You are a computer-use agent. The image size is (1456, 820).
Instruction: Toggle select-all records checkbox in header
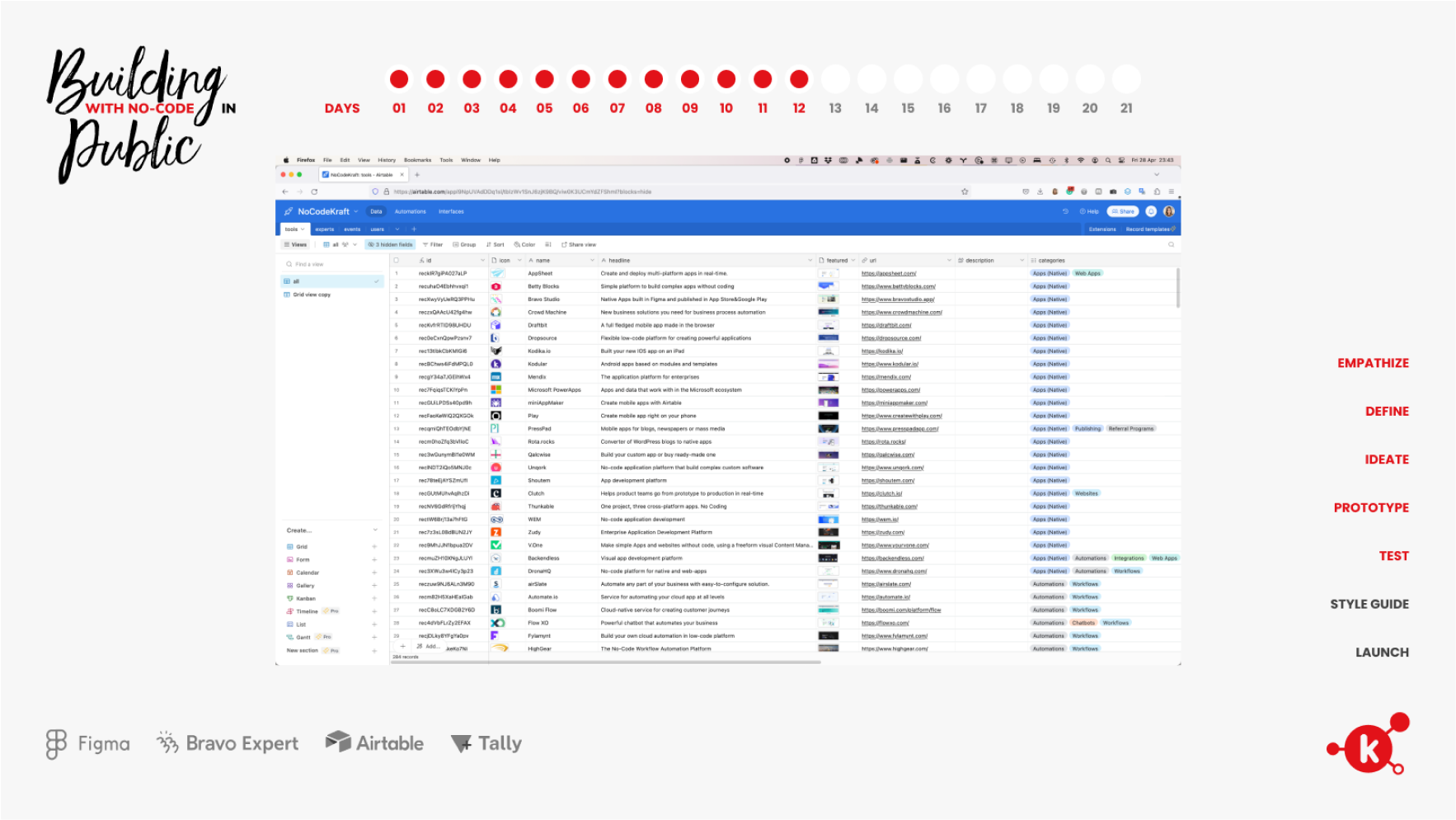[397, 260]
